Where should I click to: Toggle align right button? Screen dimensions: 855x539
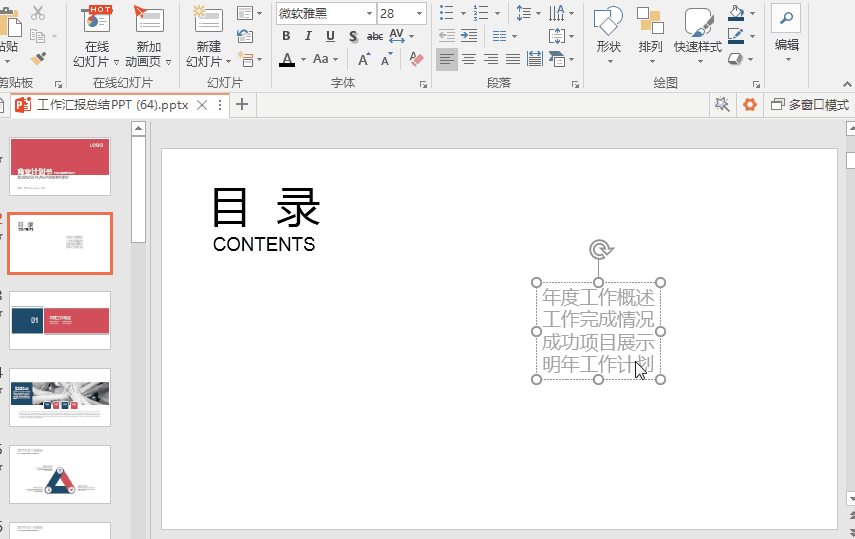pos(491,59)
